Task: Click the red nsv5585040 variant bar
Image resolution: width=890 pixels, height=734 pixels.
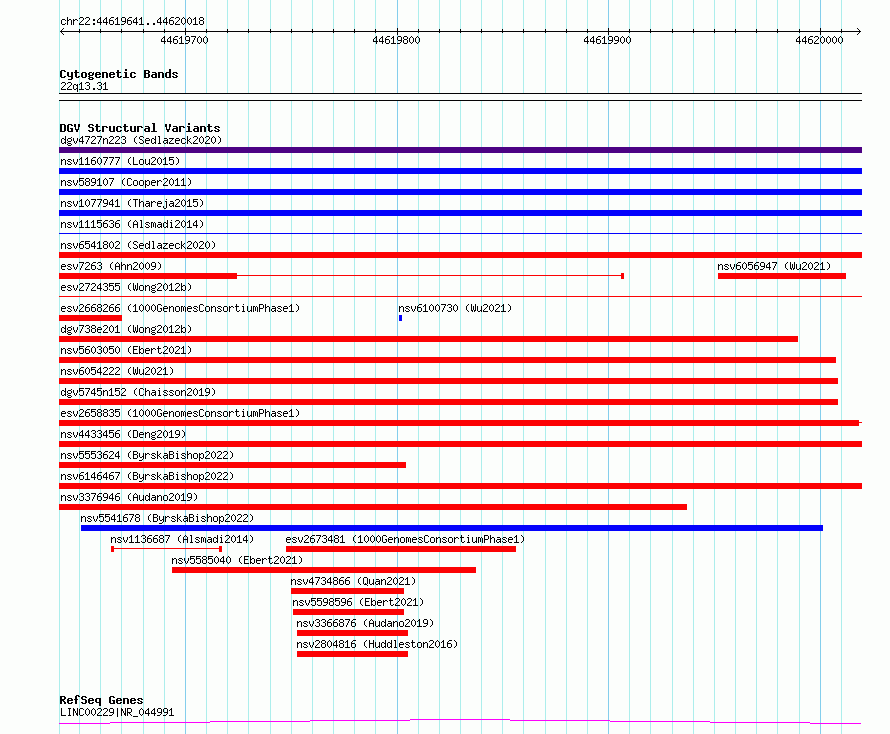Action: tap(324, 570)
